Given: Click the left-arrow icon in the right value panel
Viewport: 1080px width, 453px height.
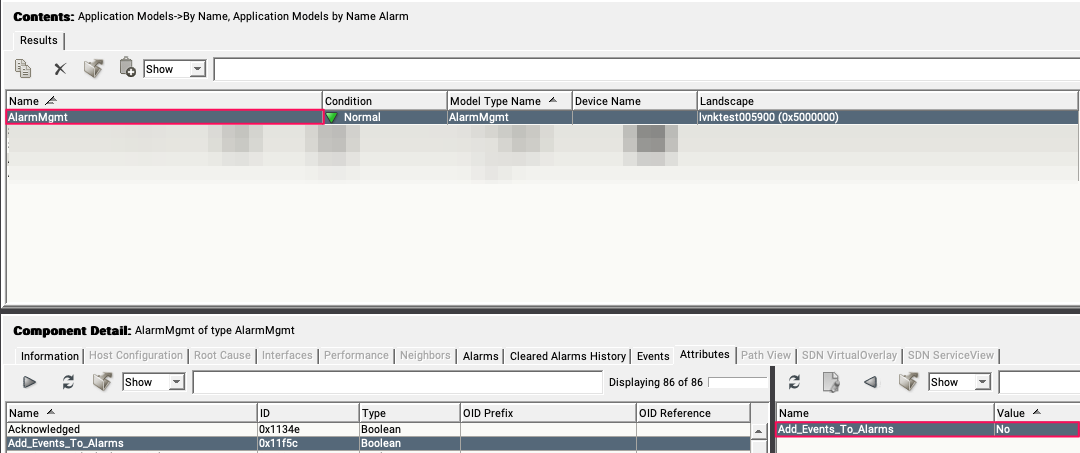Looking at the screenshot, I should click(x=870, y=382).
